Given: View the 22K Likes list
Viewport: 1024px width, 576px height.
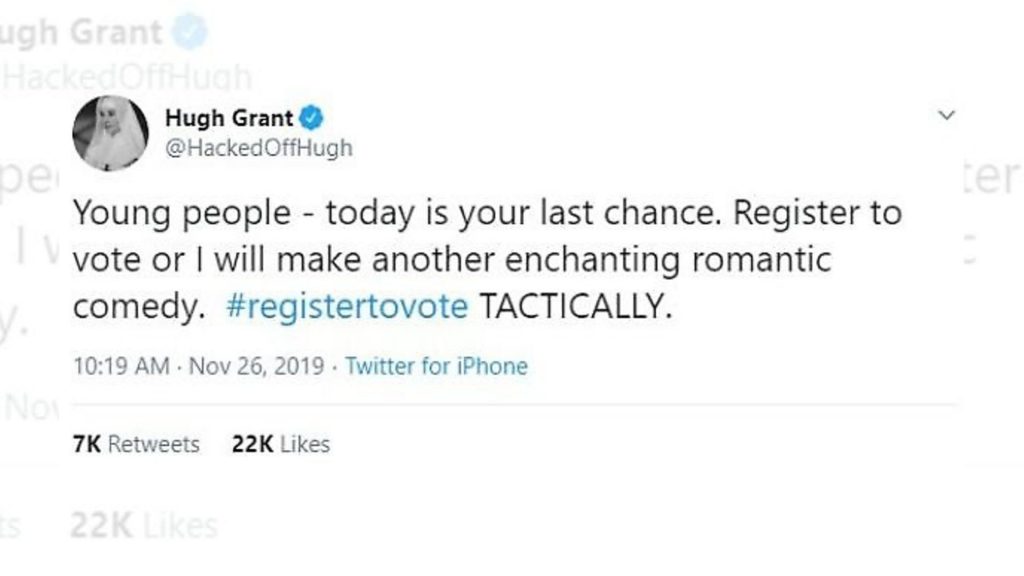Looking at the screenshot, I should point(281,444).
